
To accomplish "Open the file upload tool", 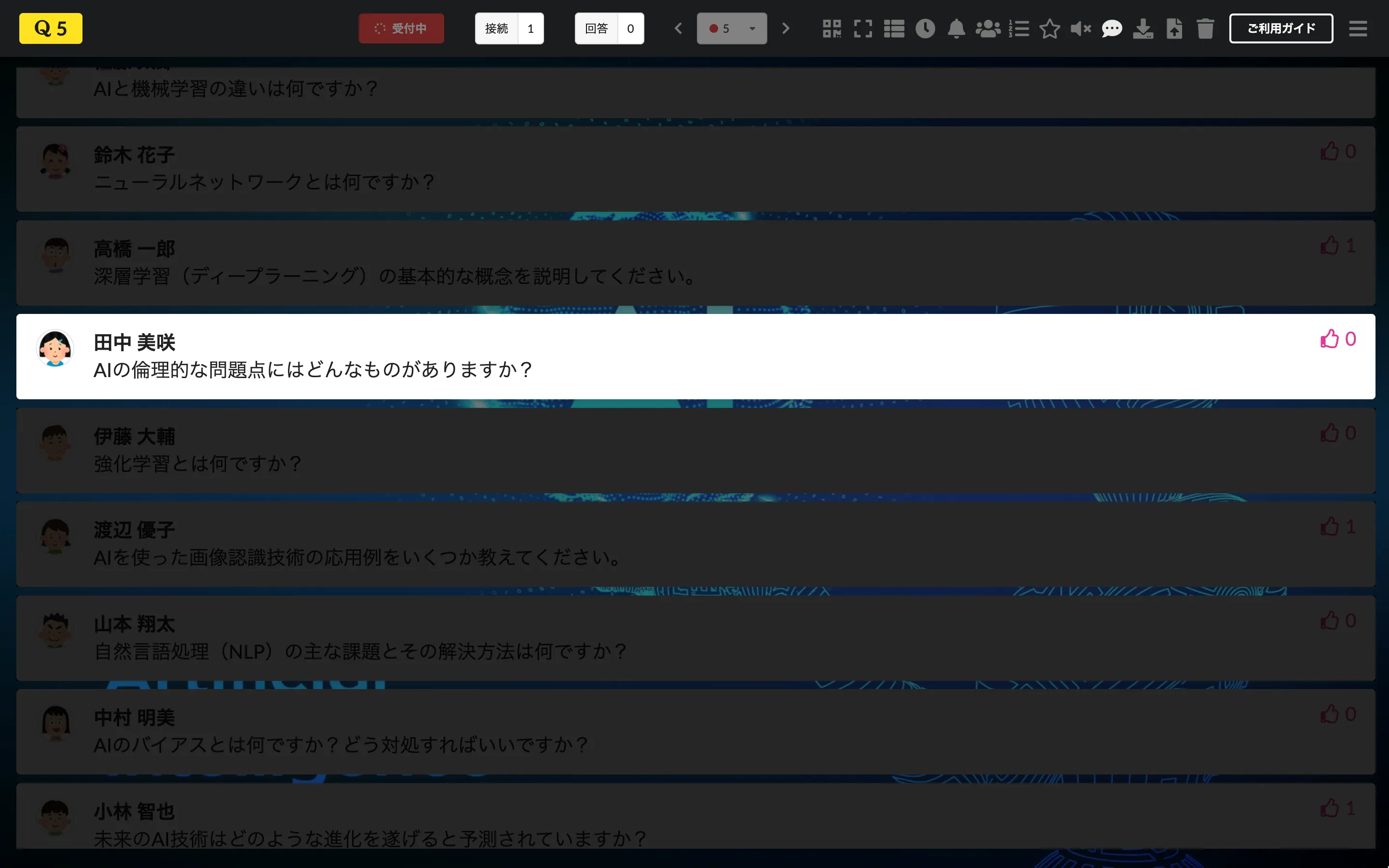I will click(x=1174, y=28).
